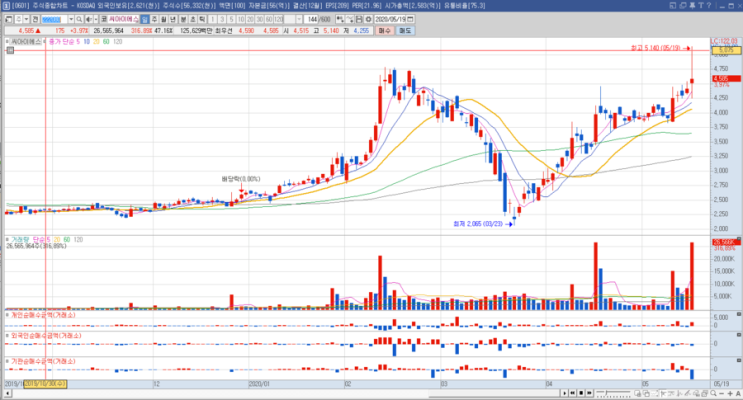Click the play button in bottom playback bar
743x400 pixels.
pyautogui.click(x=564, y=393)
